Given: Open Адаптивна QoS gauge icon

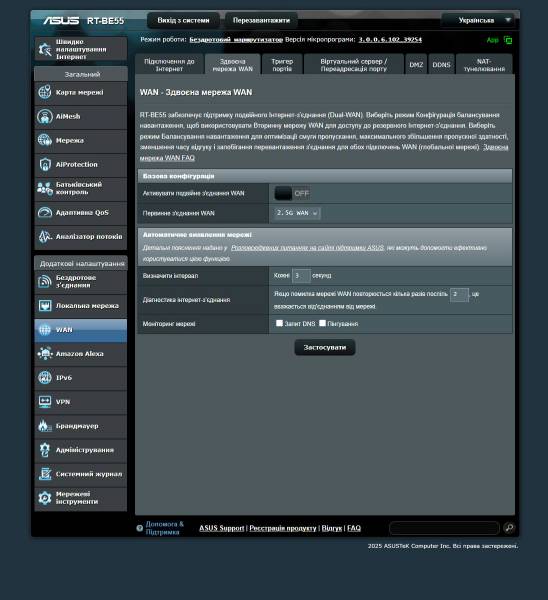Looking at the screenshot, I should (x=45, y=212).
